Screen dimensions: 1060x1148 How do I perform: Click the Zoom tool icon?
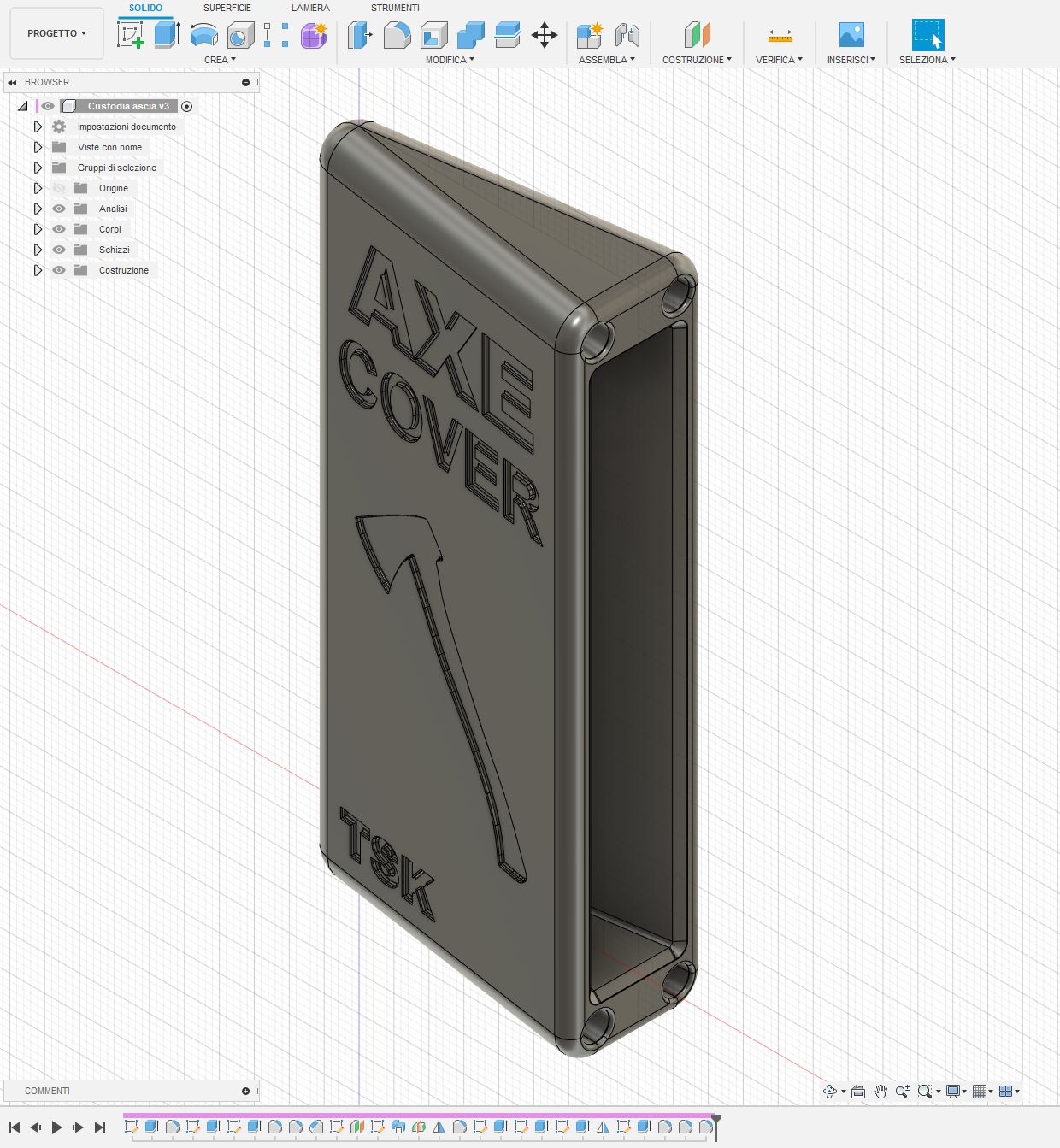[903, 1092]
